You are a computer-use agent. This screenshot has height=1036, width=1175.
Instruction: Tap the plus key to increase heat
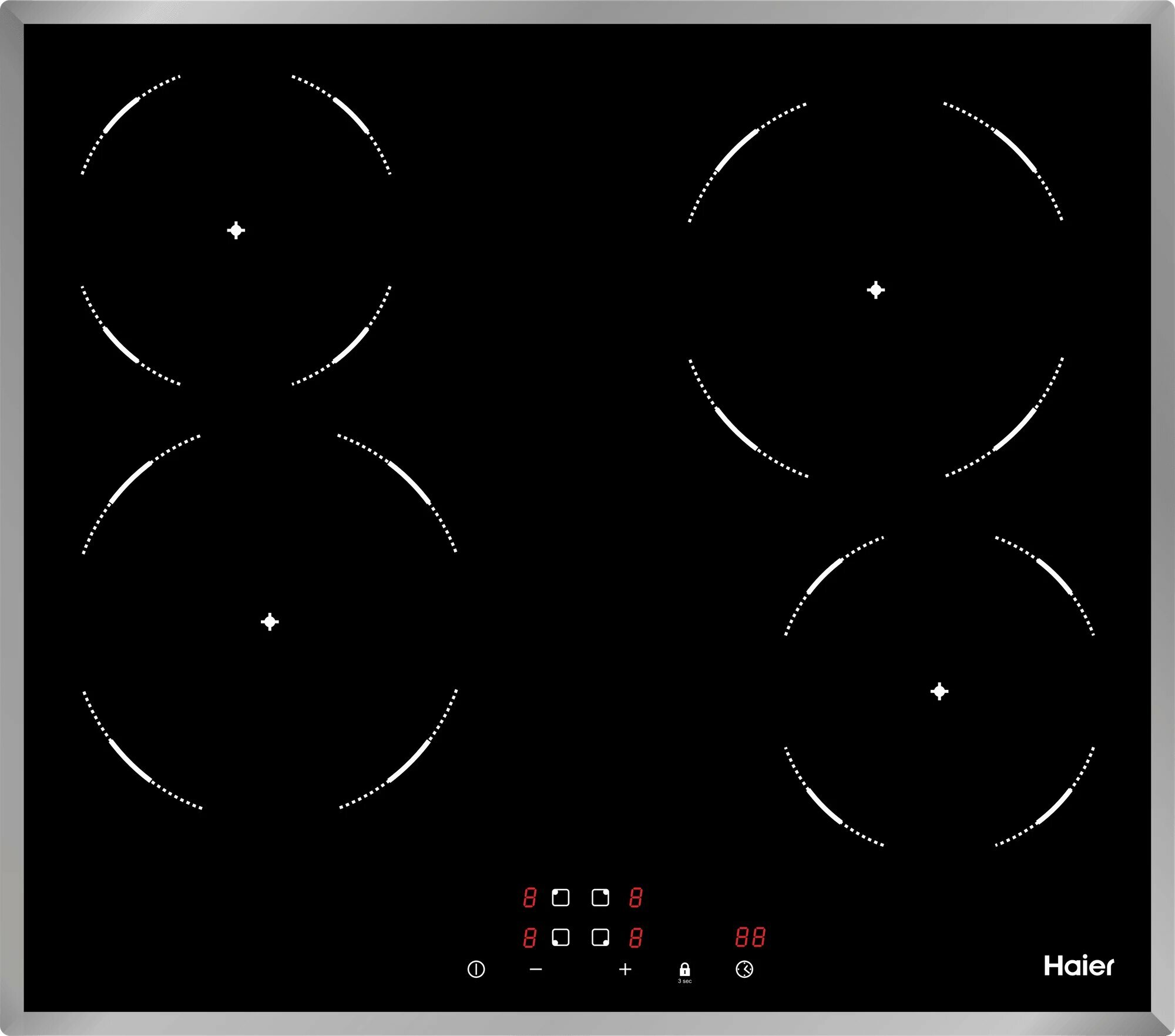[625, 969]
